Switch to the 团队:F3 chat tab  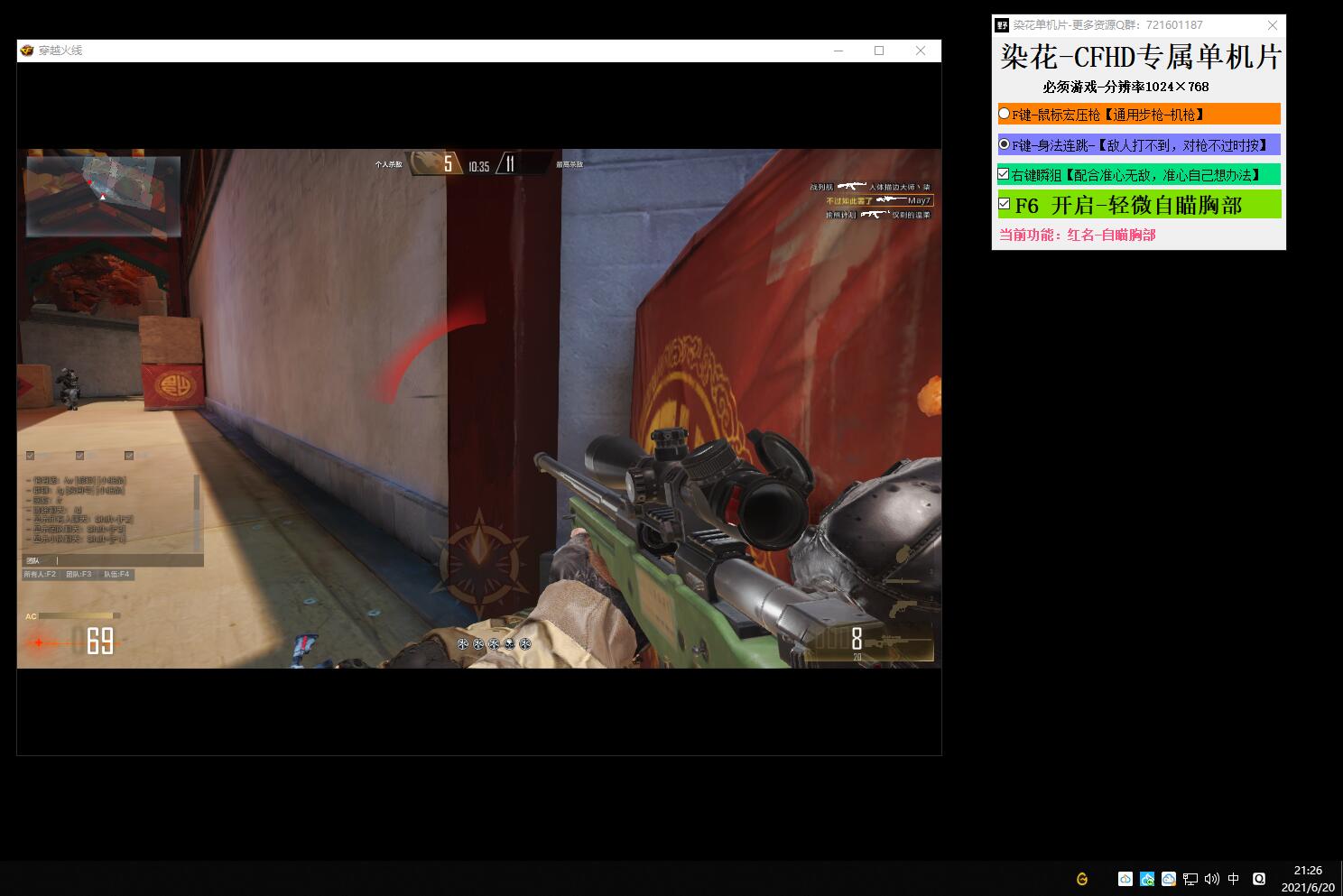click(x=79, y=574)
